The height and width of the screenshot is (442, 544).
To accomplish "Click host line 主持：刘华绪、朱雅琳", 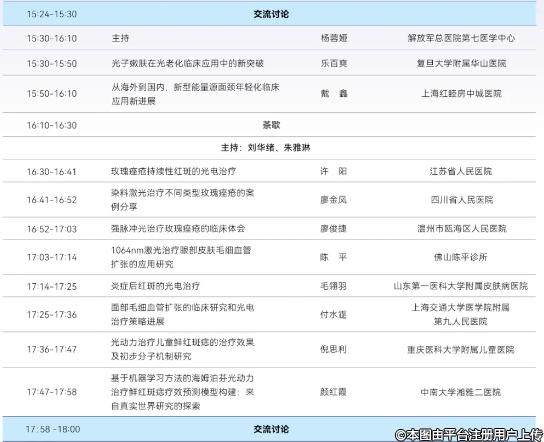I will pyautogui.click(x=265, y=148).
